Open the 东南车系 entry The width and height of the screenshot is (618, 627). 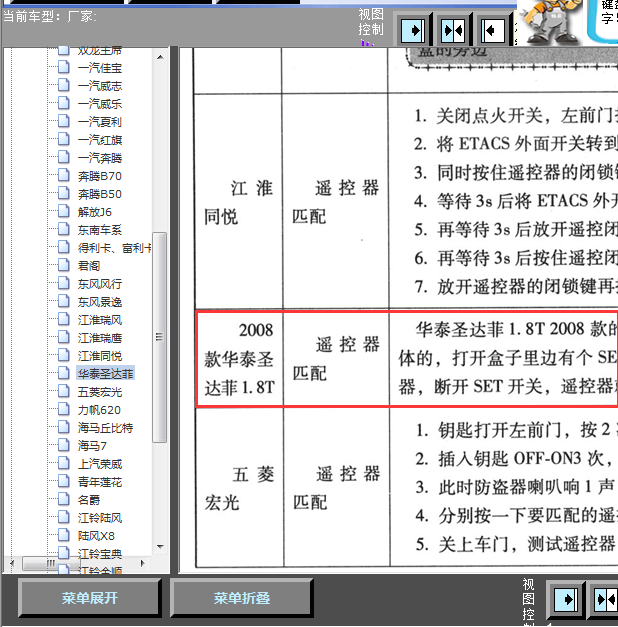pyautogui.click(x=100, y=230)
